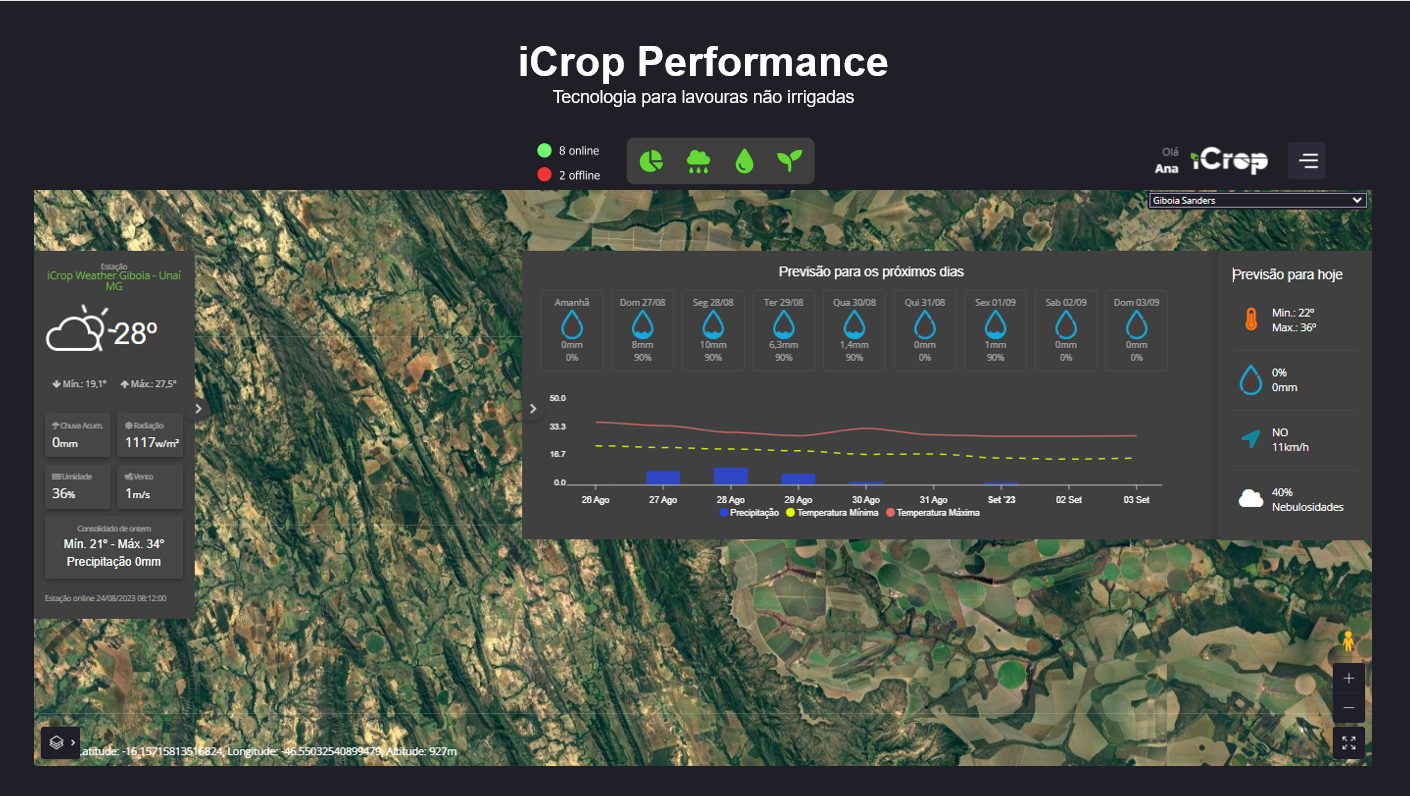The width and height of the screenshot is (1410, 796).
Task: Click the yellow Street View pegman
Action: coord(1348,641)
